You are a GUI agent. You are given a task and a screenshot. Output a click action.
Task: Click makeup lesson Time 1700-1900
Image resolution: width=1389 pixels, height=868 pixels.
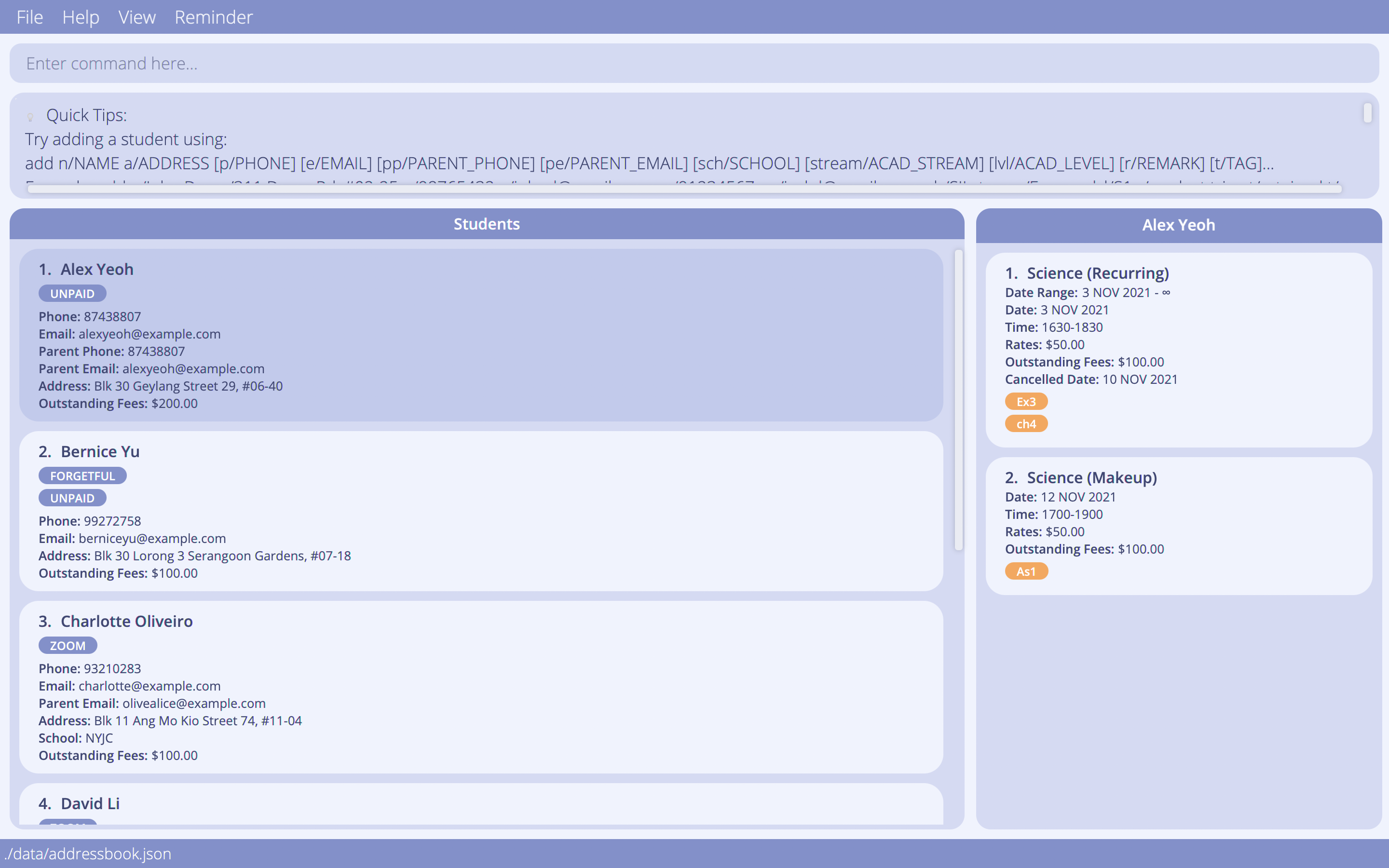(x=1054, y=515)
